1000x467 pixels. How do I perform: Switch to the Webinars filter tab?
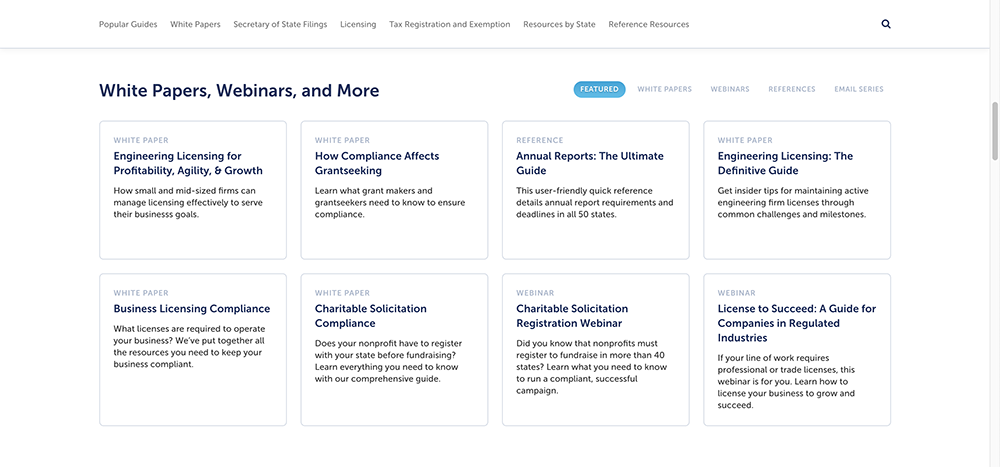(730, 89)
